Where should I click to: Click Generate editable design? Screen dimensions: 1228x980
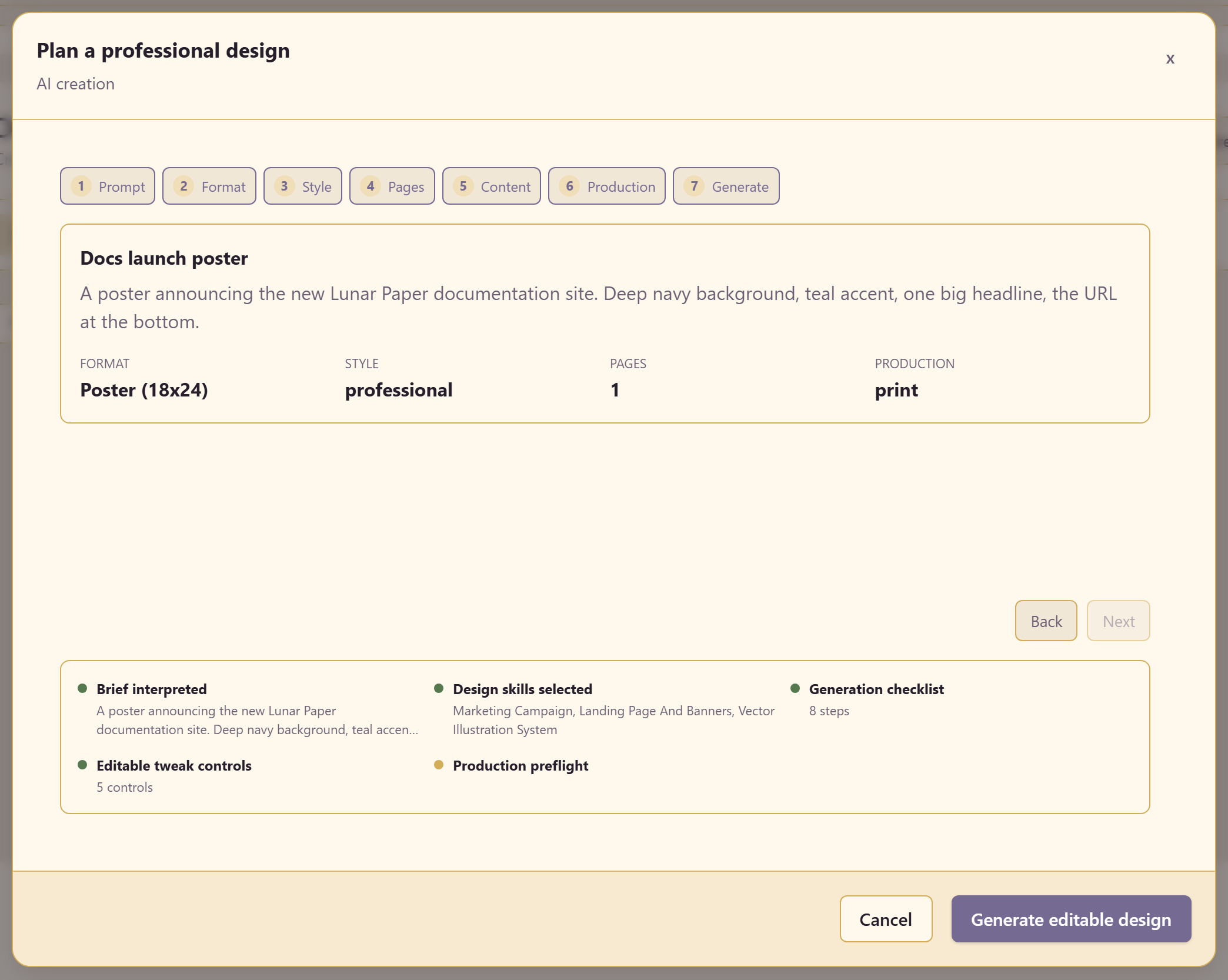point(1072,919)
